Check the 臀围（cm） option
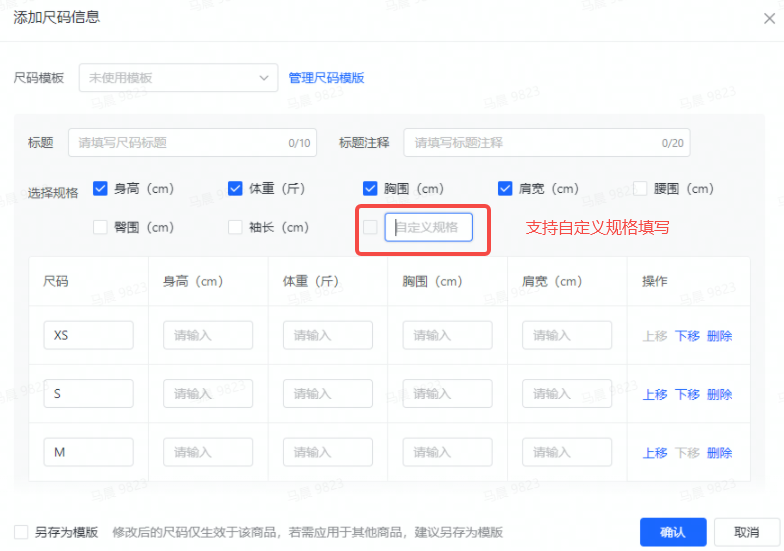Image resolution: width=784 pixels, height=551 pixels. 100,227
